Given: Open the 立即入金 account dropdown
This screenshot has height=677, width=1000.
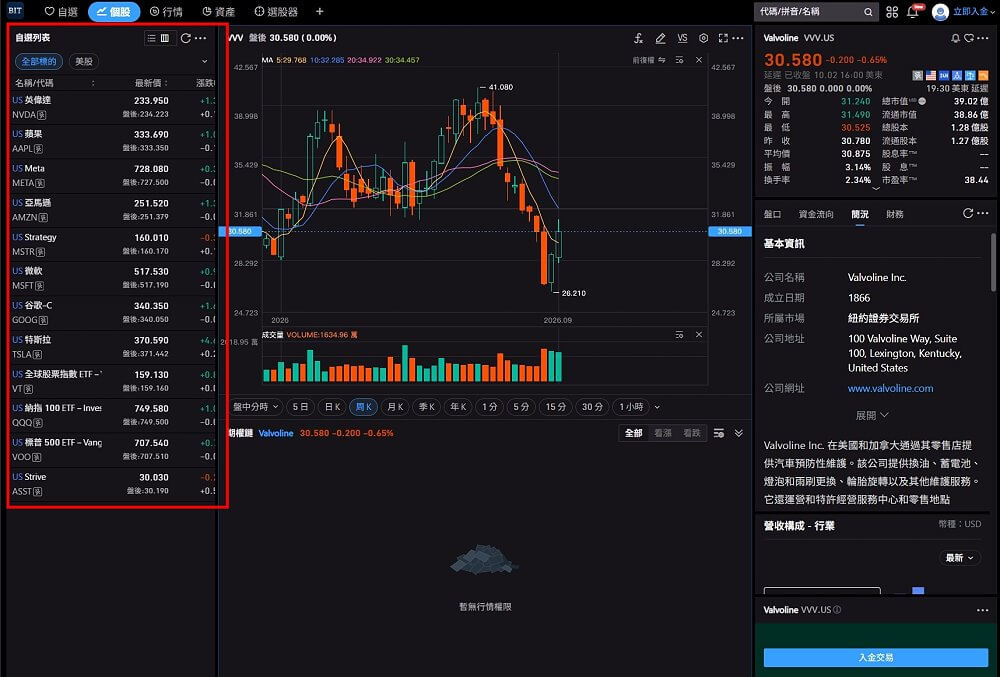Looking at the screenshot, I should [973, 11].
